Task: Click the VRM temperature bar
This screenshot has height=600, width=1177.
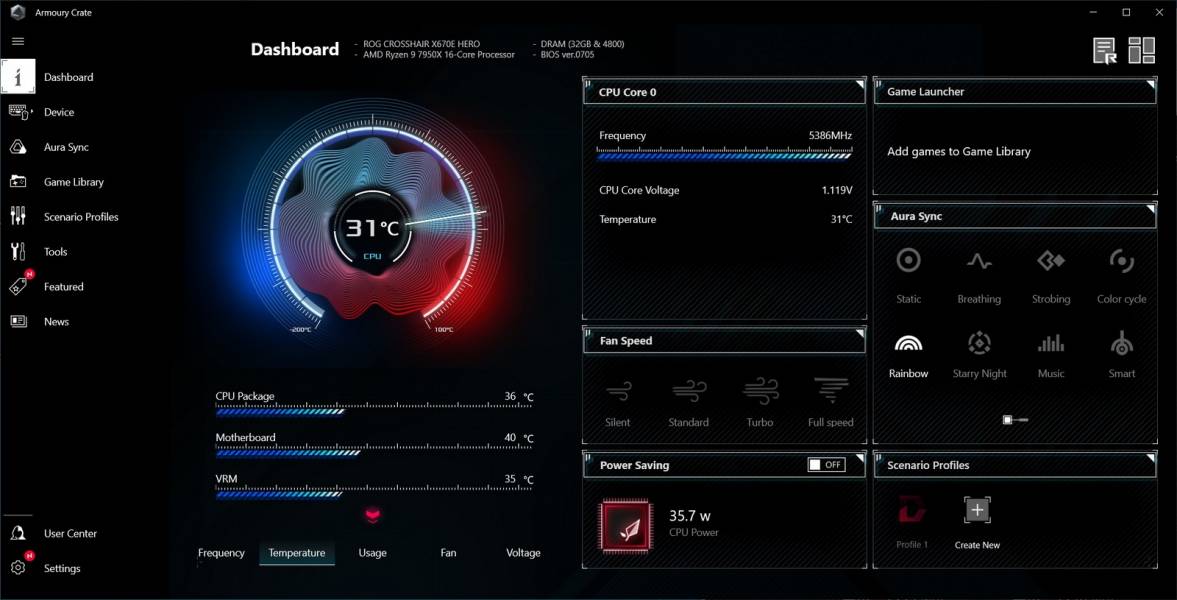Action: [x=374, y=493]
